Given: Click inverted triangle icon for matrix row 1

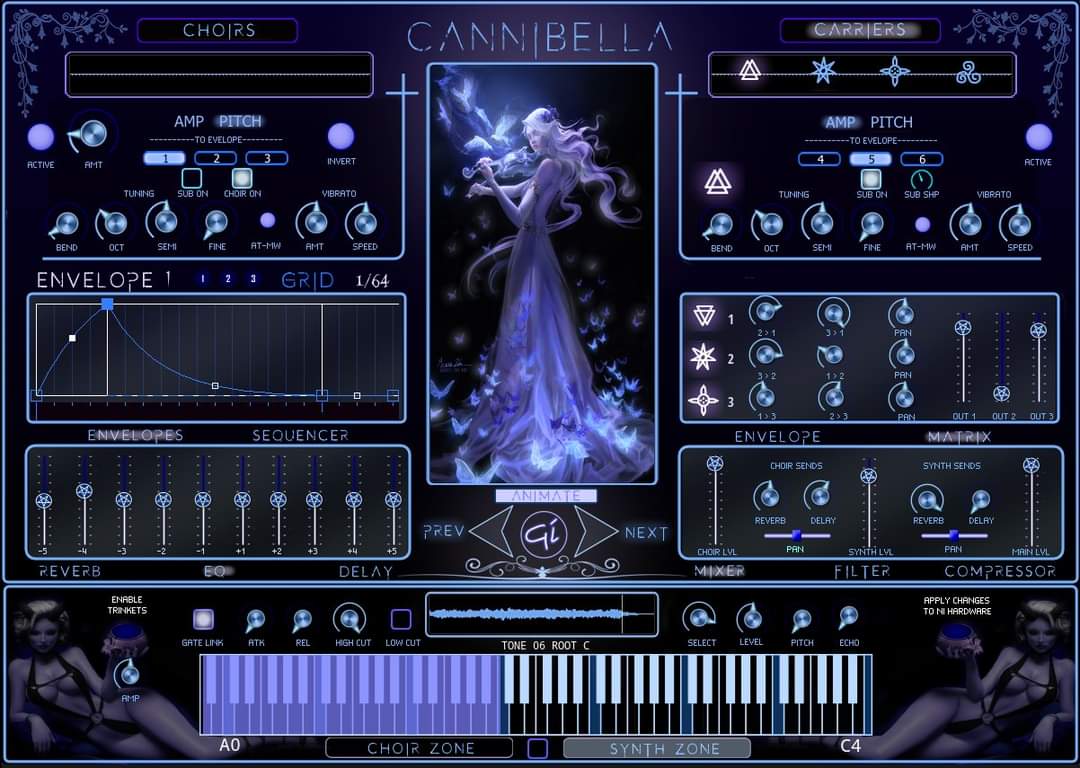Looking at the screenshot, I should tap(703, 316).
